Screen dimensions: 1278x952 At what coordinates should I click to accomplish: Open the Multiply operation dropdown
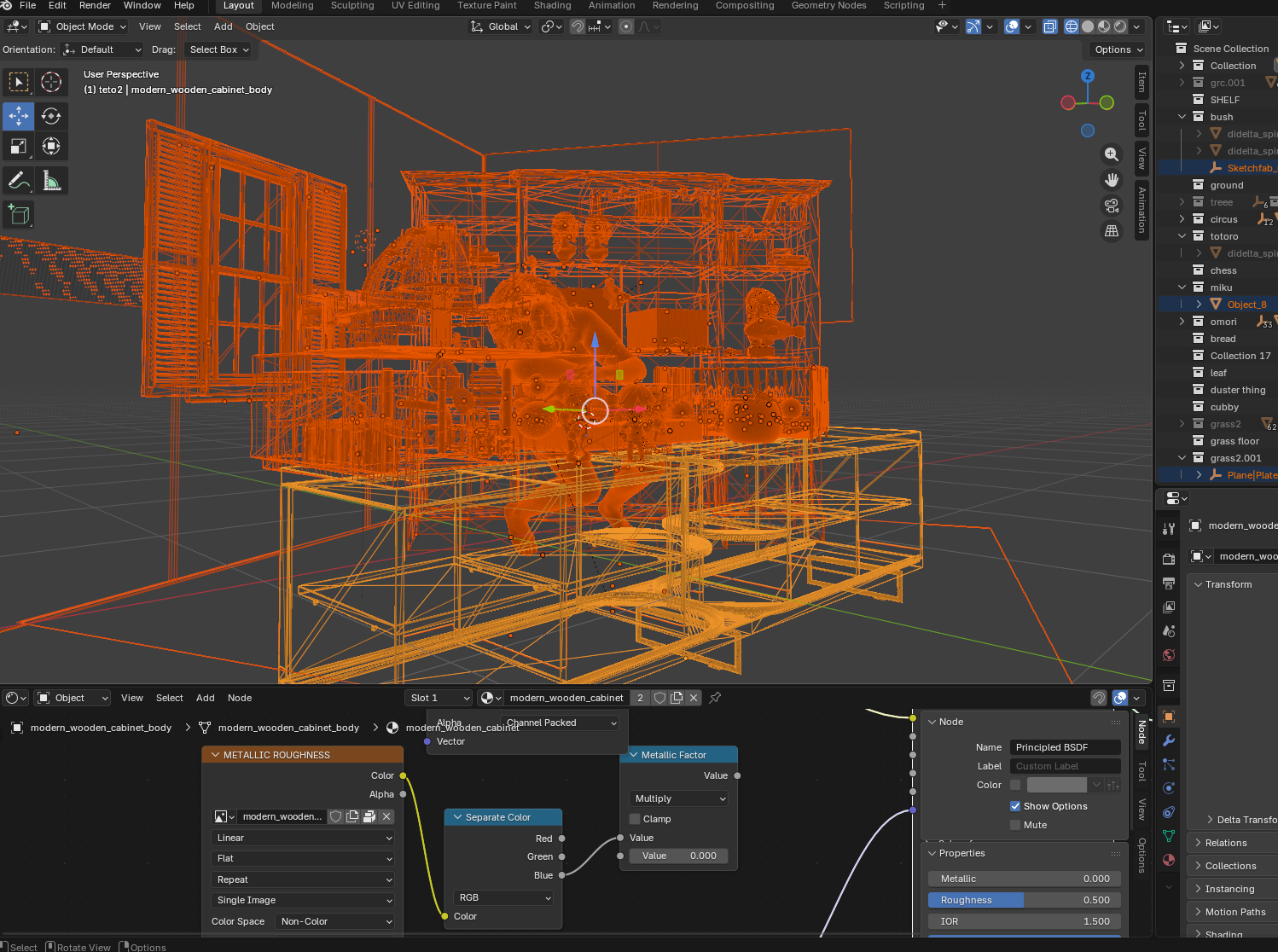[x=679, y=798]
